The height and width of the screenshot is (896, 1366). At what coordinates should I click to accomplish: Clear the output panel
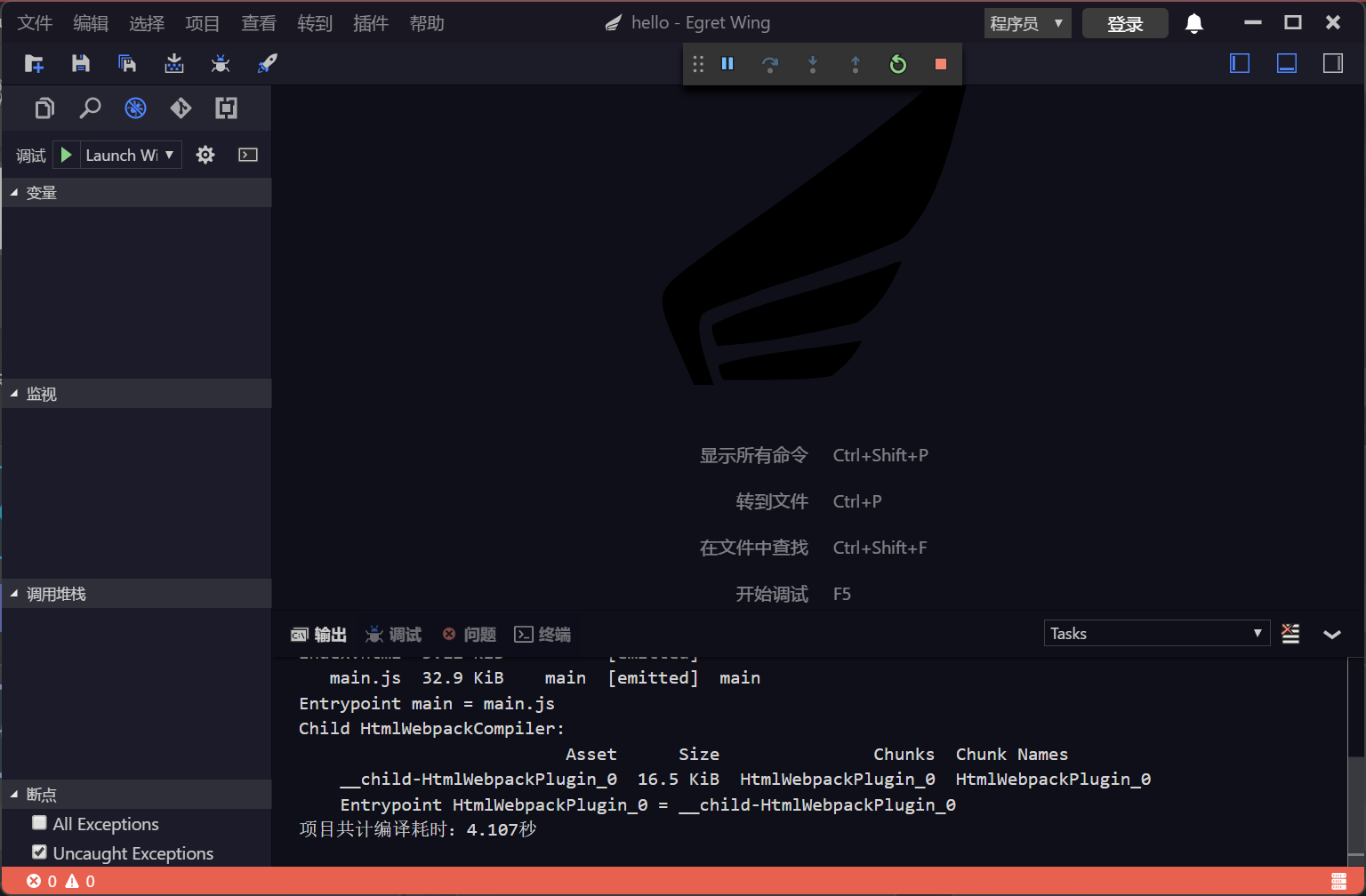tap(1290, 634)
